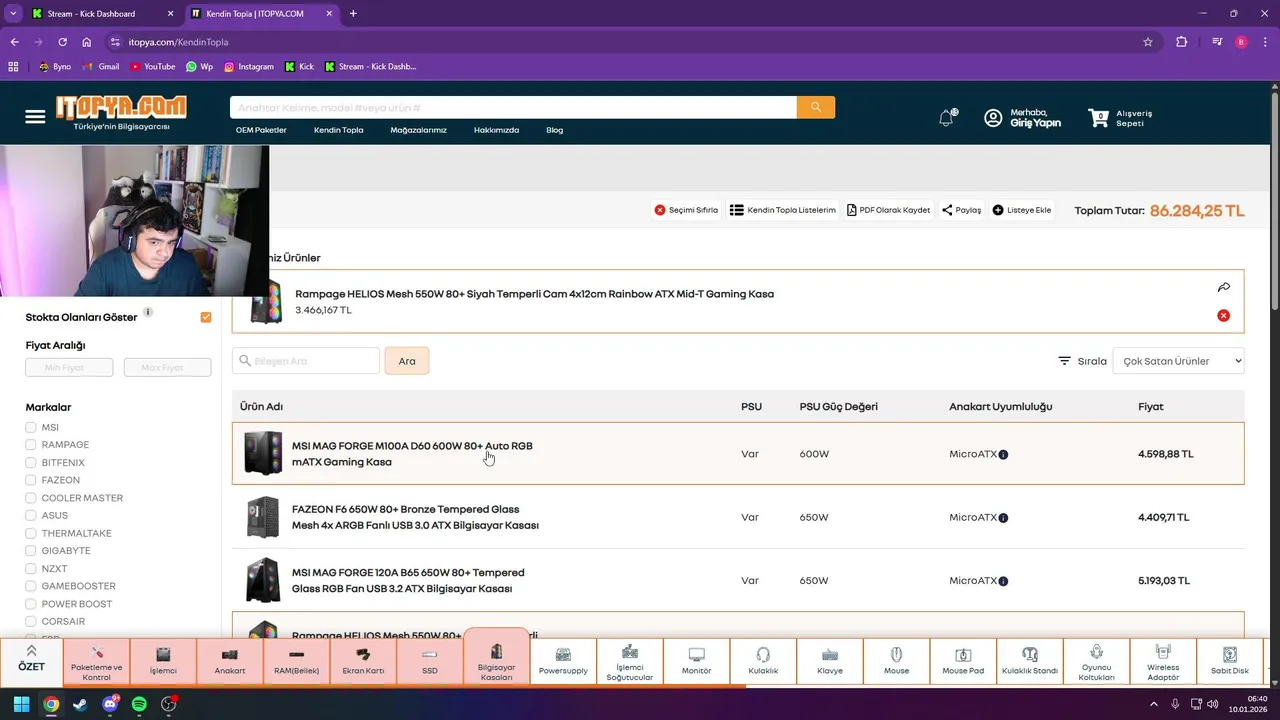This screenshot has width=1280, height=720.
Task: Check the RAMPAGE brand filter
Action: pos(31,445)
